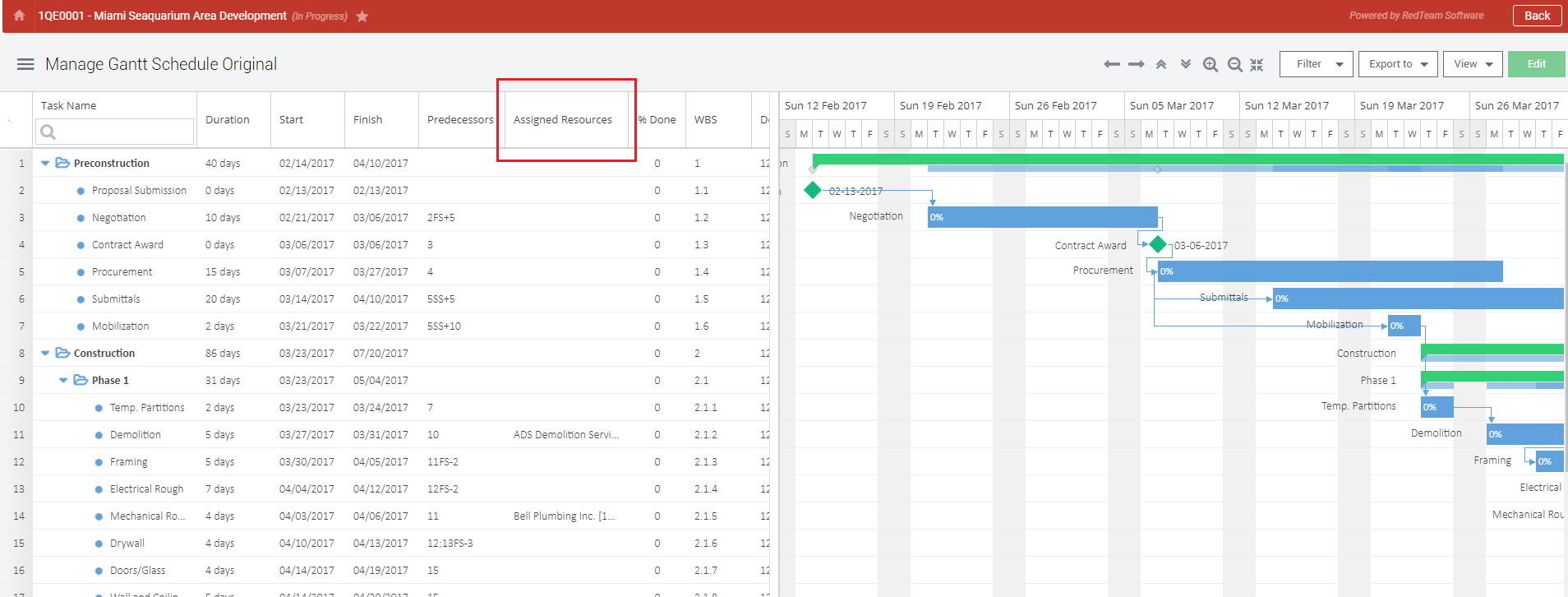The width and height of the screenshot is (1568, 597).
Task: Collapse the Preconstruction task group
Action: [x=45, y=164]
